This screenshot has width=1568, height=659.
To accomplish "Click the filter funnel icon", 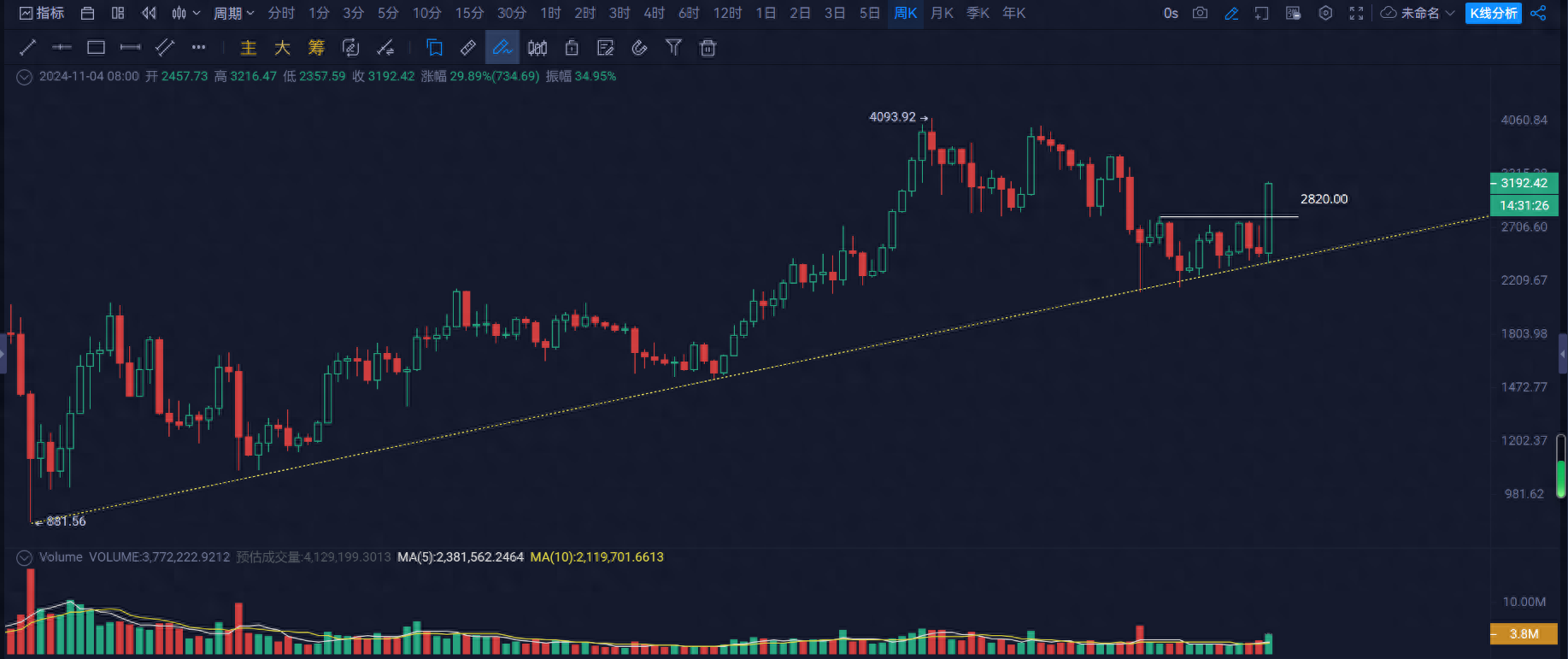I will coord(673,48).
